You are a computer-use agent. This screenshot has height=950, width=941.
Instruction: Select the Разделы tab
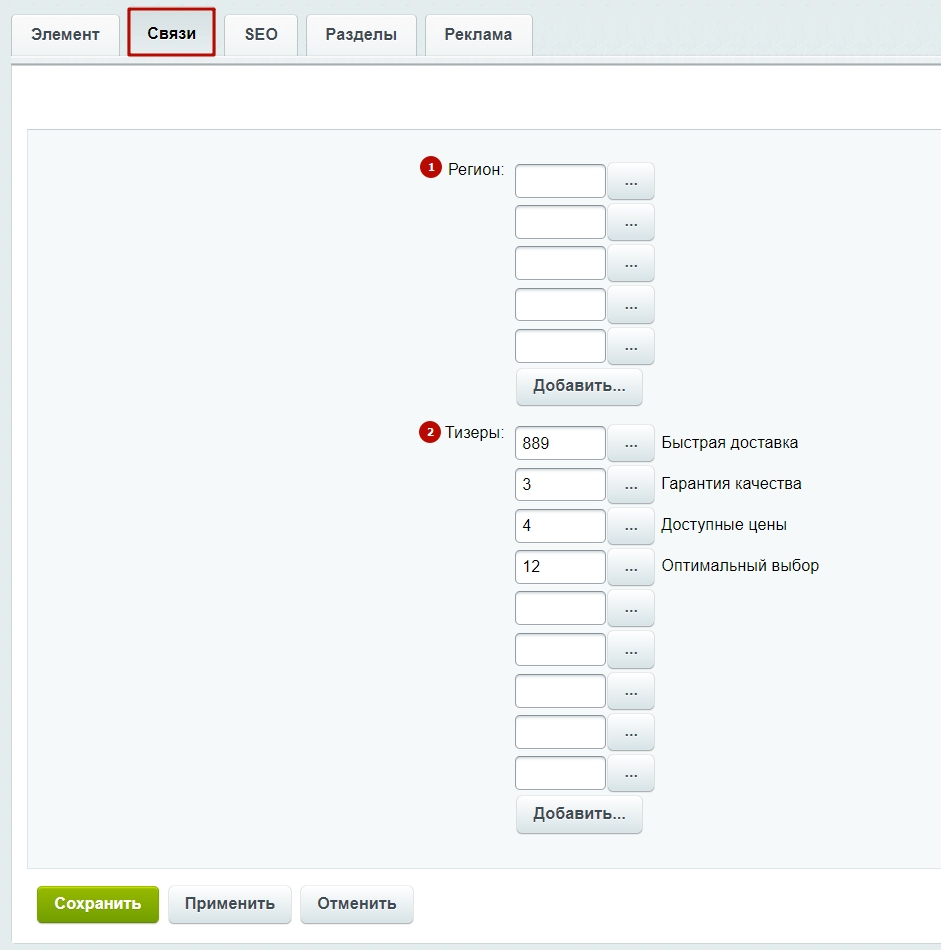[x=361, y=35]
